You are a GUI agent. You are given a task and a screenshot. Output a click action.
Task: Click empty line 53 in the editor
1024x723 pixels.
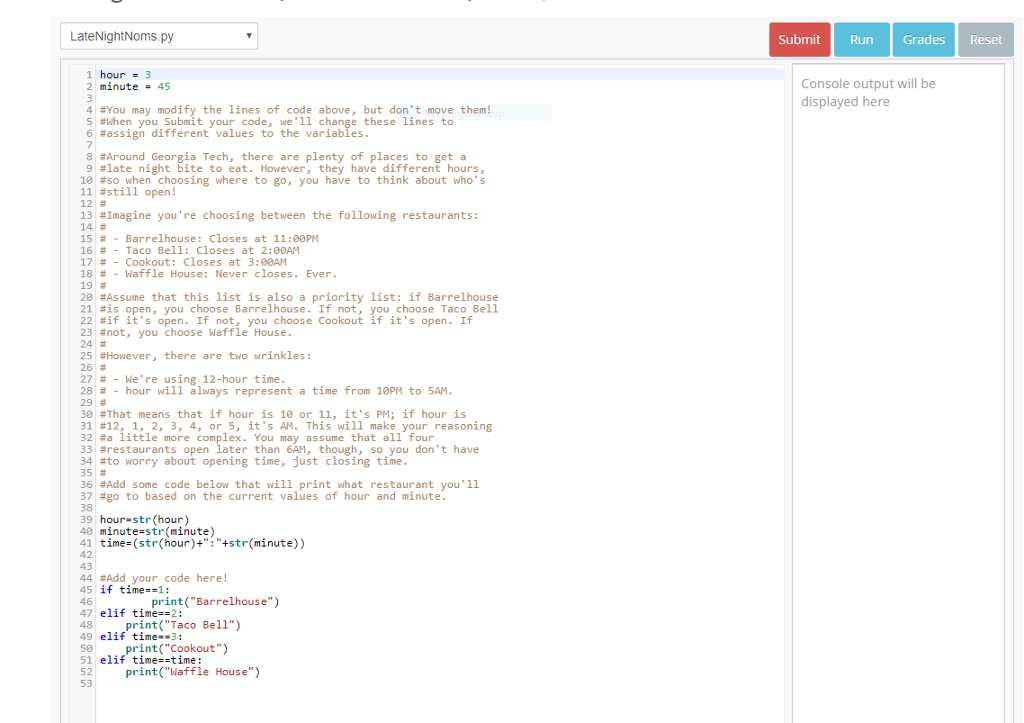point(300,684)
